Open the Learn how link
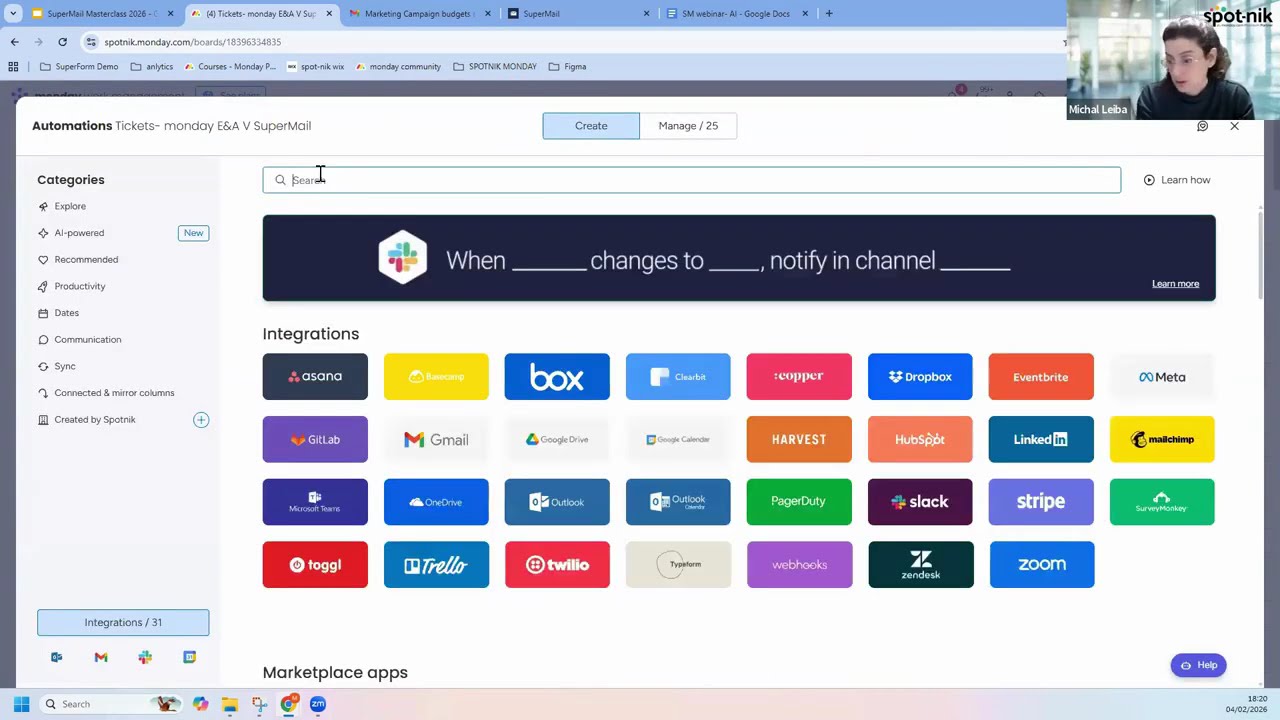Viewport: 1280px width, 720px height. coord(1177,180)
